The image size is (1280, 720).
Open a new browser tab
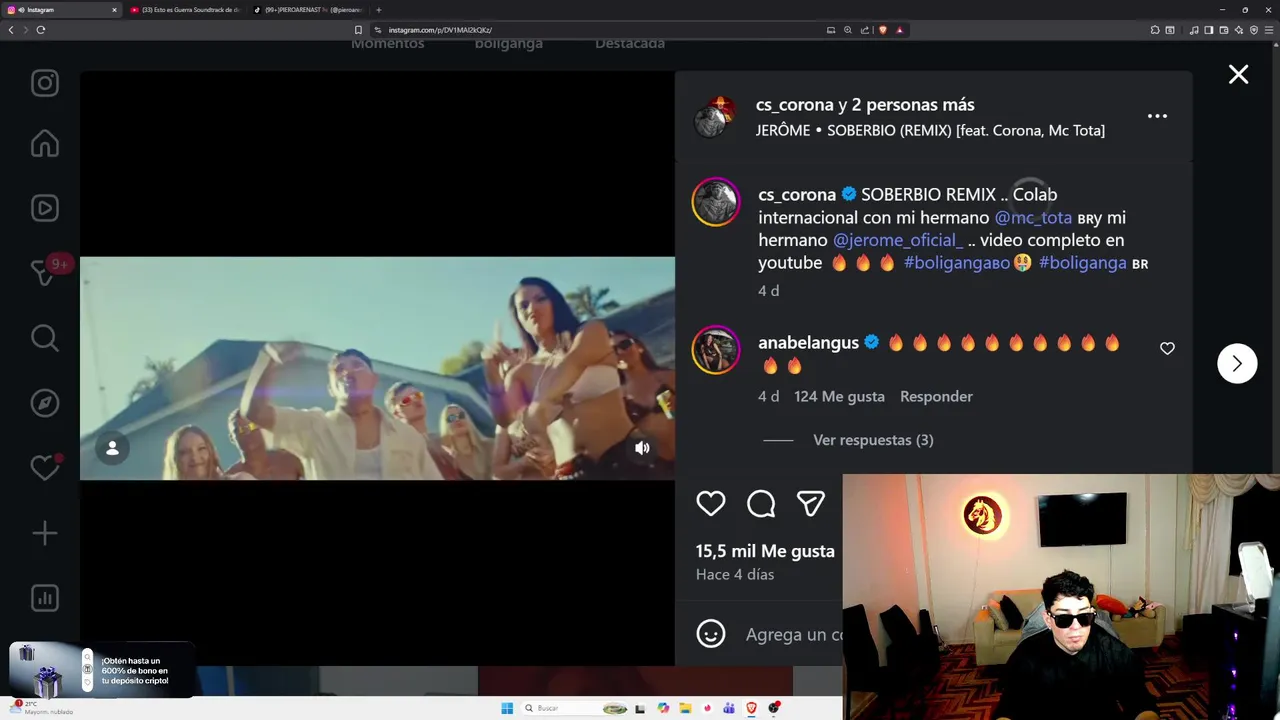click(x=378, y=10)
